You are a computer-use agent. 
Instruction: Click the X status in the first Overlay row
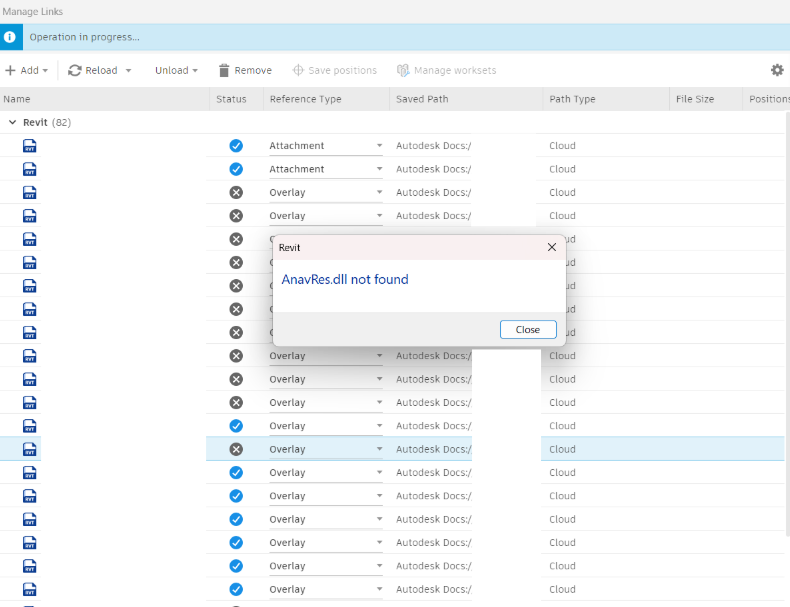[x=236, y=192]
